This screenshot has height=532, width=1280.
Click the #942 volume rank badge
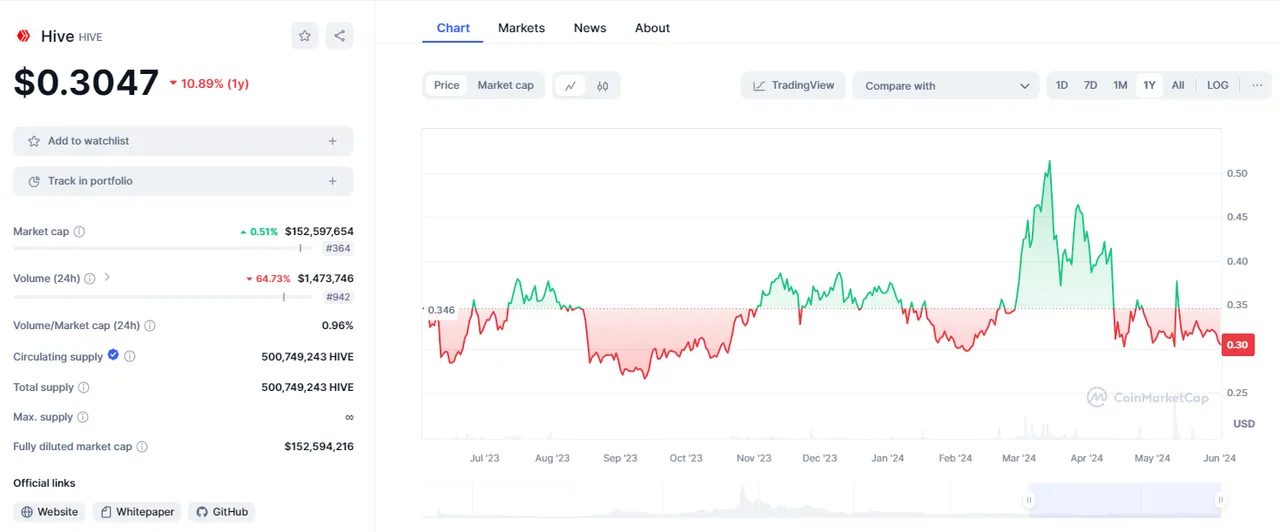pyautogui.click(x=339, y=297)
